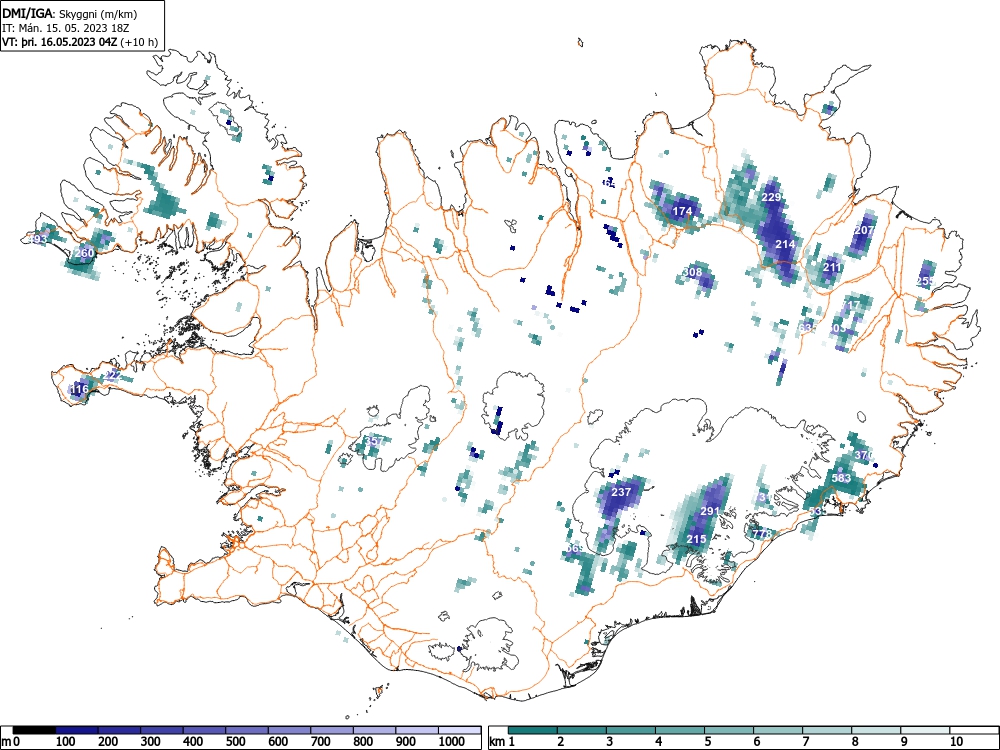Click the visibility value 357 on the western glacier

(x=374, y=440)
